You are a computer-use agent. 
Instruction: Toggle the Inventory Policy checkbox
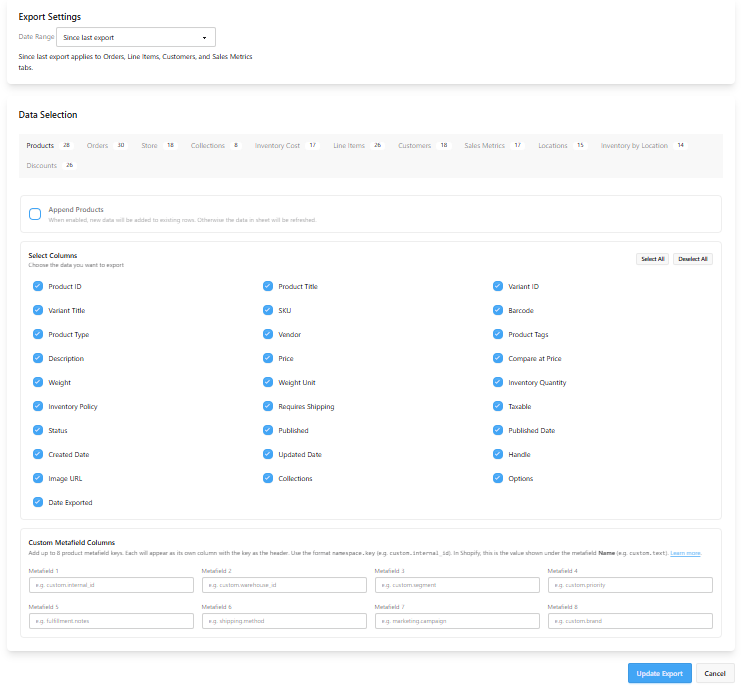coord(38,406)
